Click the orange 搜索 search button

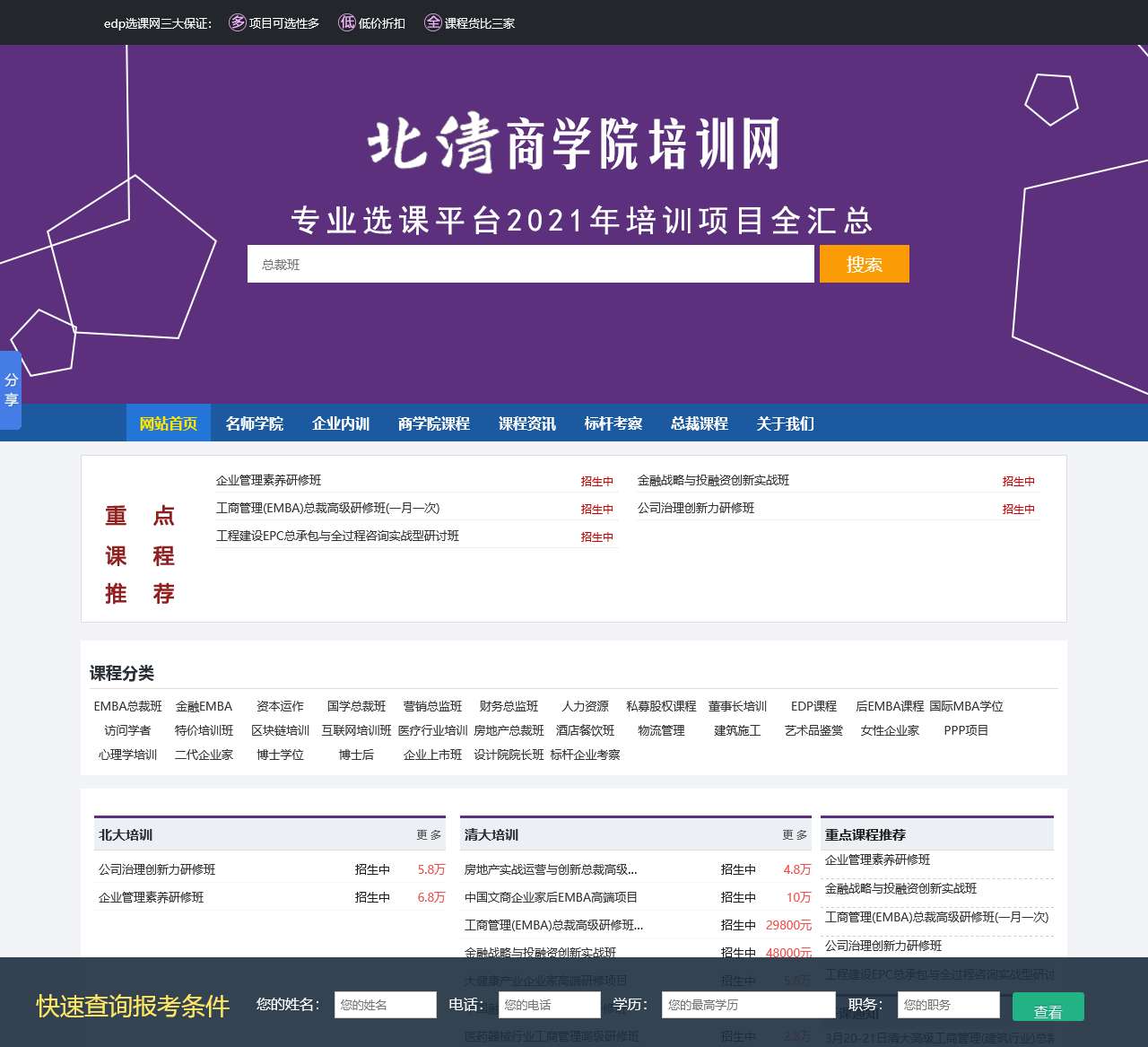pyautogui.click(x=864, y=264)
